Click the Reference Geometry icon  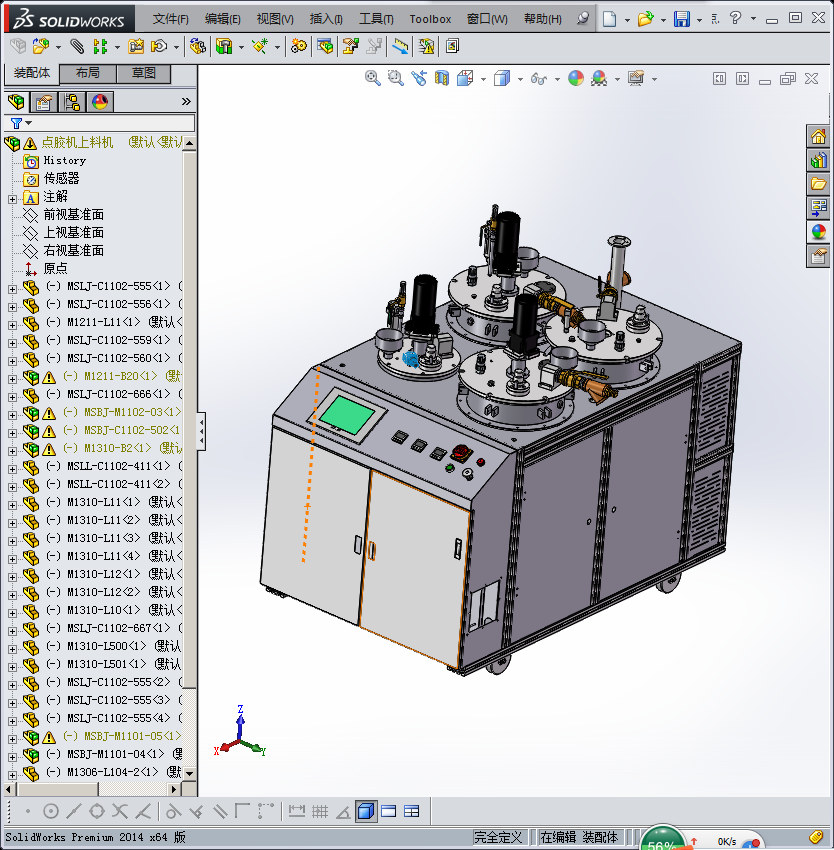260,47
